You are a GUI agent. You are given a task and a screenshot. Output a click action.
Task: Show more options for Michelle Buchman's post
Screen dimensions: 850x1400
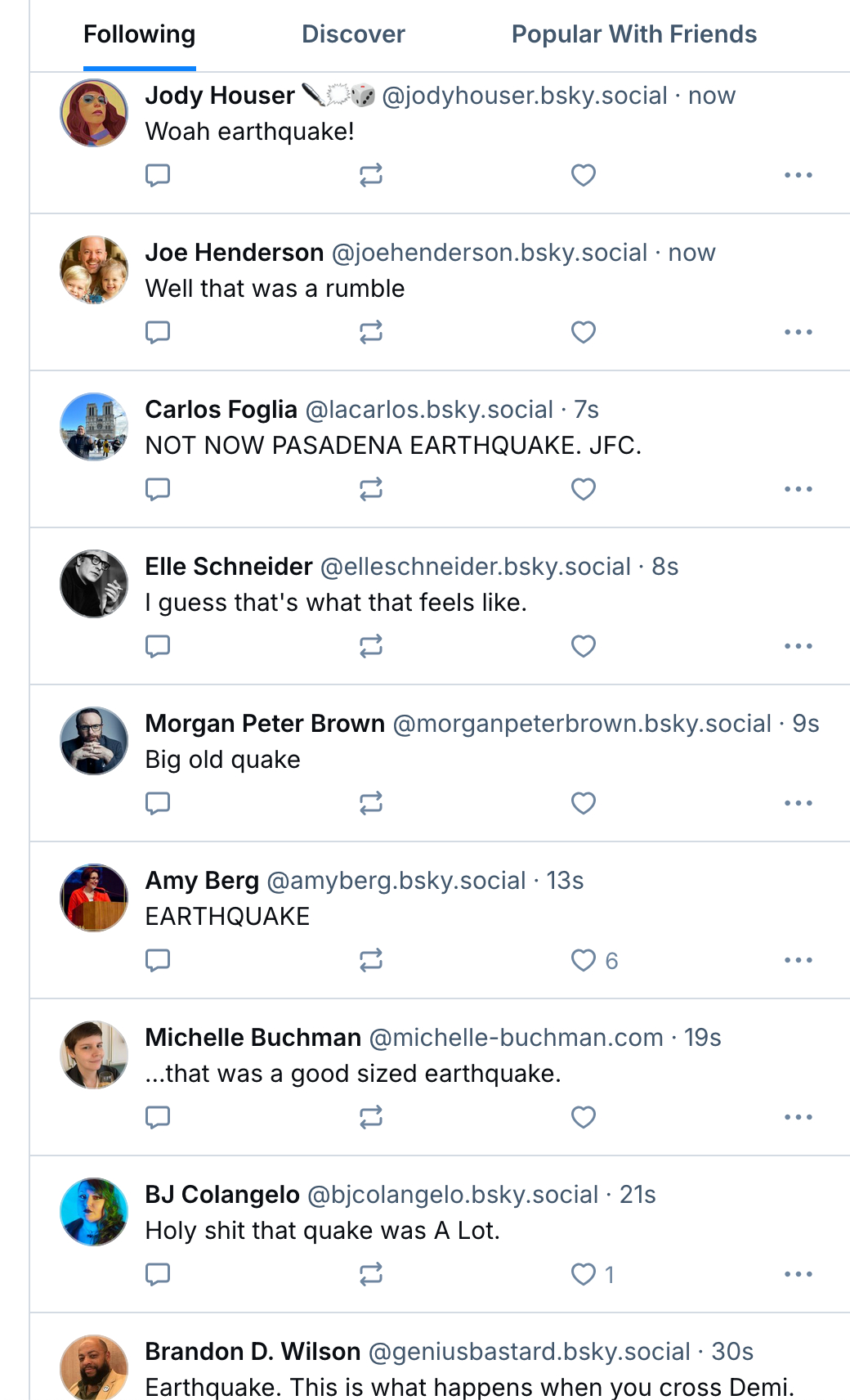[798, 1117]
